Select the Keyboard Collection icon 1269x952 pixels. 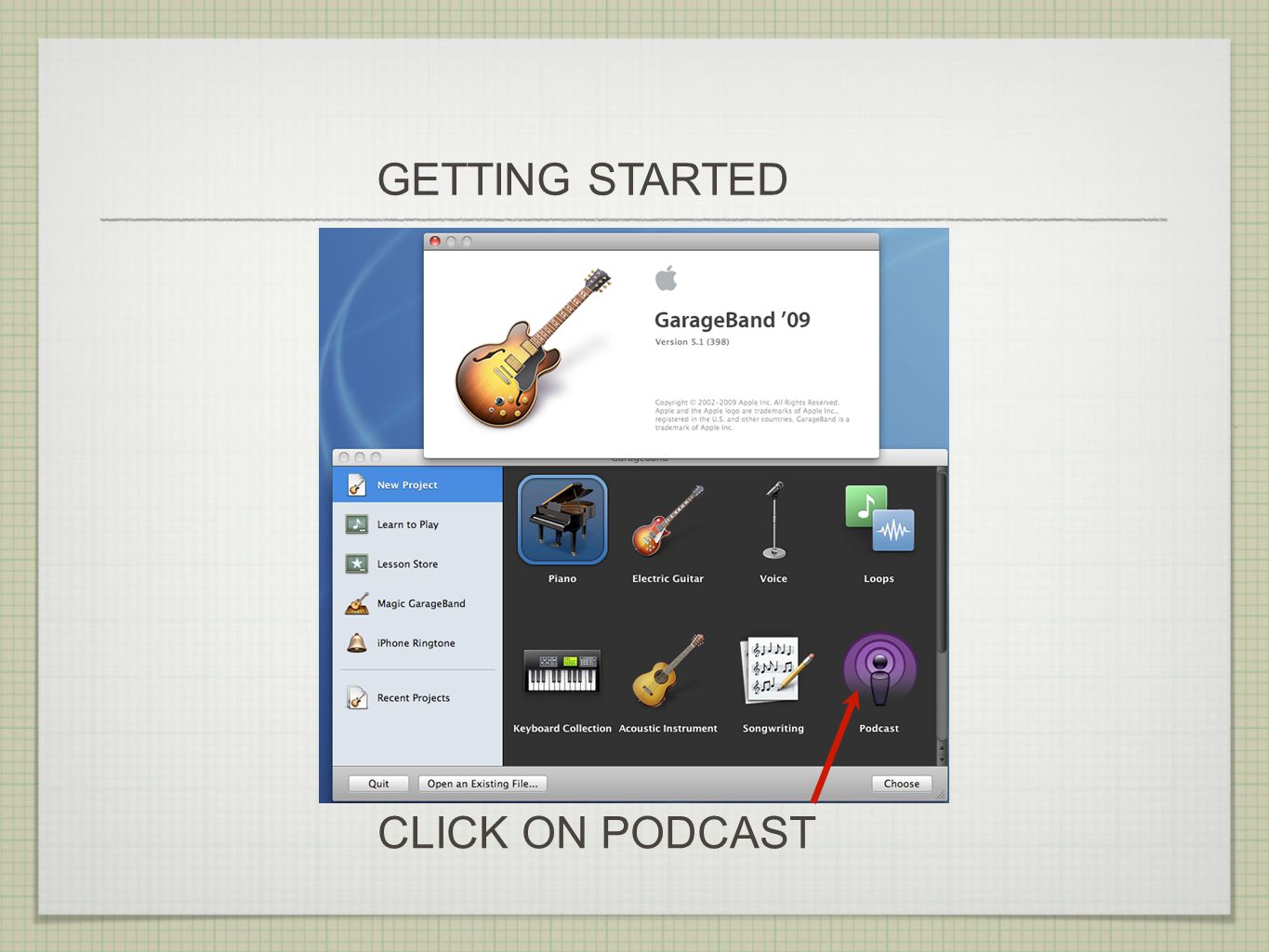click(x=562, y=670)
